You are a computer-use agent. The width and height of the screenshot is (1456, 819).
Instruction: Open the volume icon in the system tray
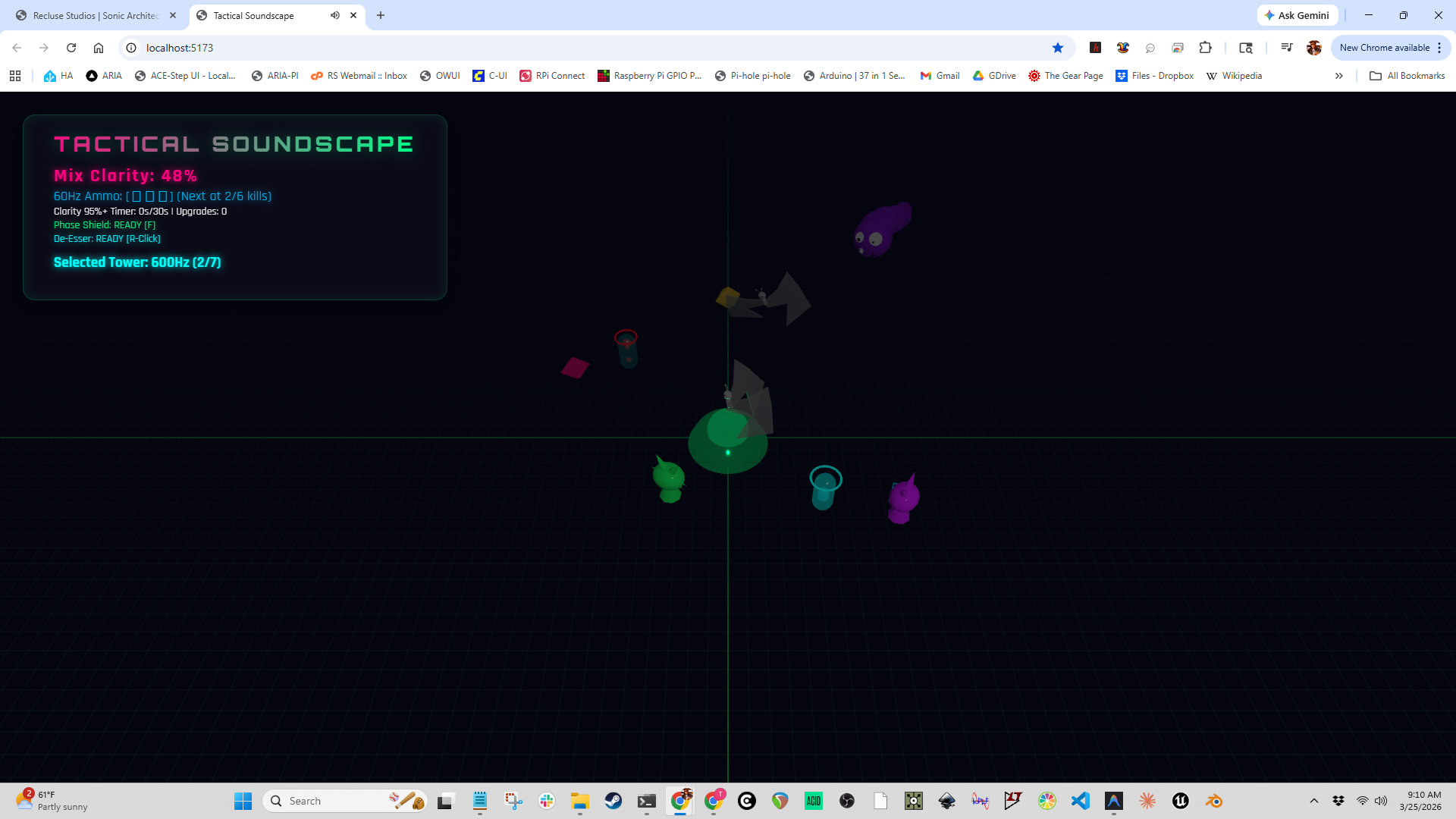tap(1382, 800)
